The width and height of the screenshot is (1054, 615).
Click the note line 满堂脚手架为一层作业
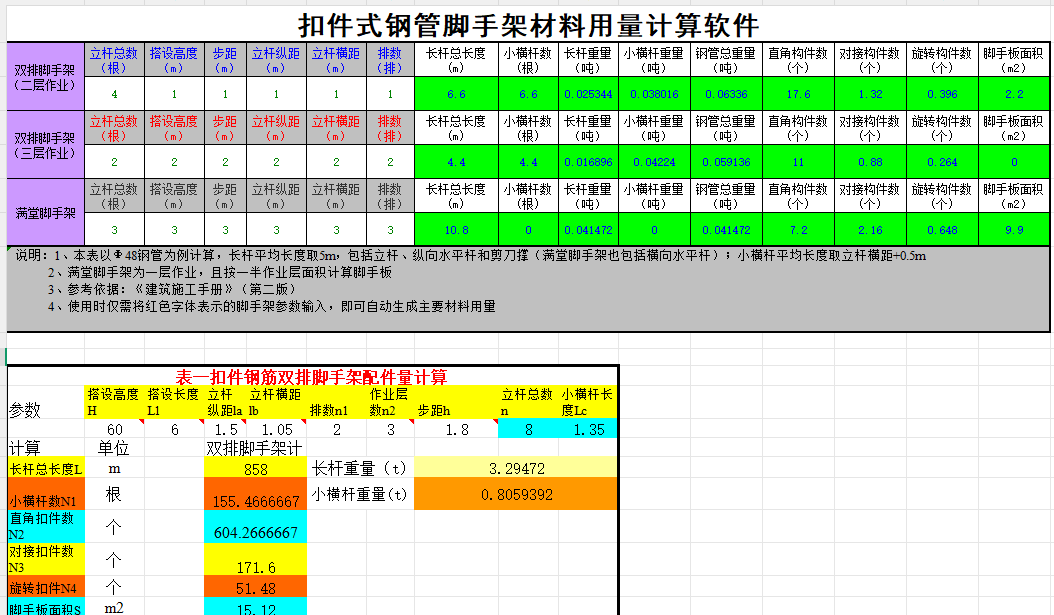click(219, 272)
